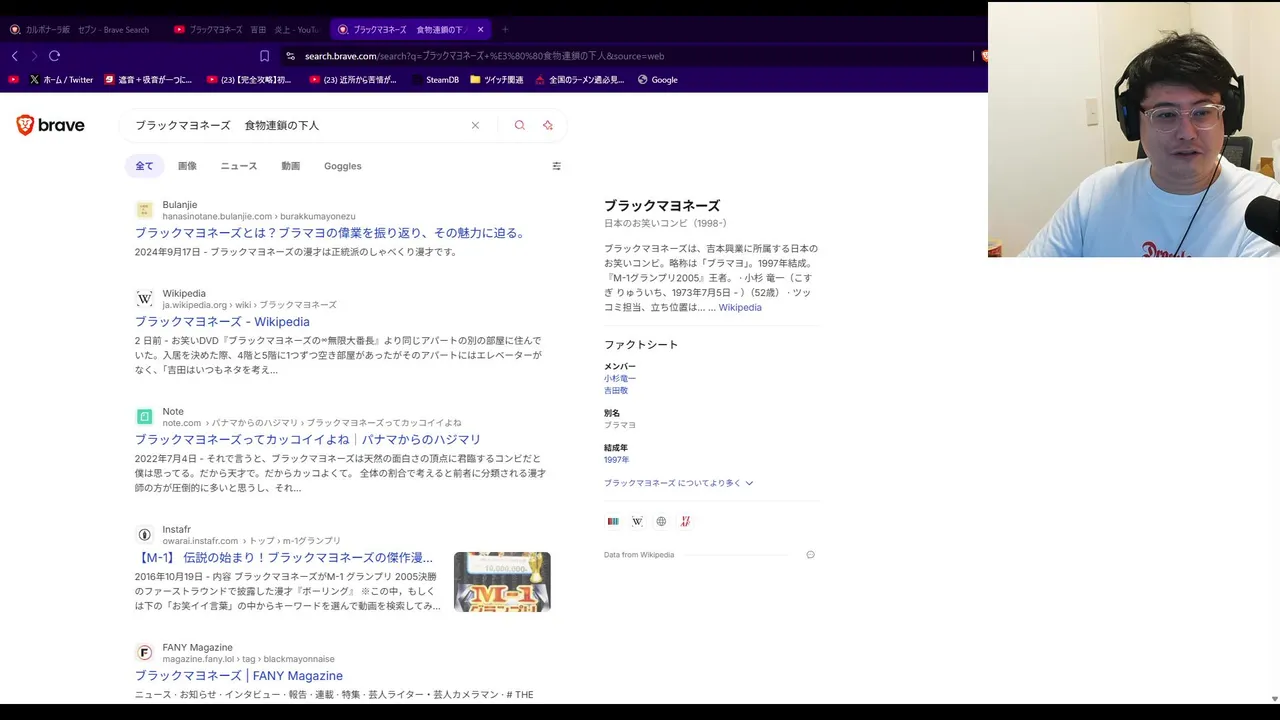Bookmark this page icon in address bar
Screen dimensions: 1280x720
pyautogui.click(x=264, y=56)
